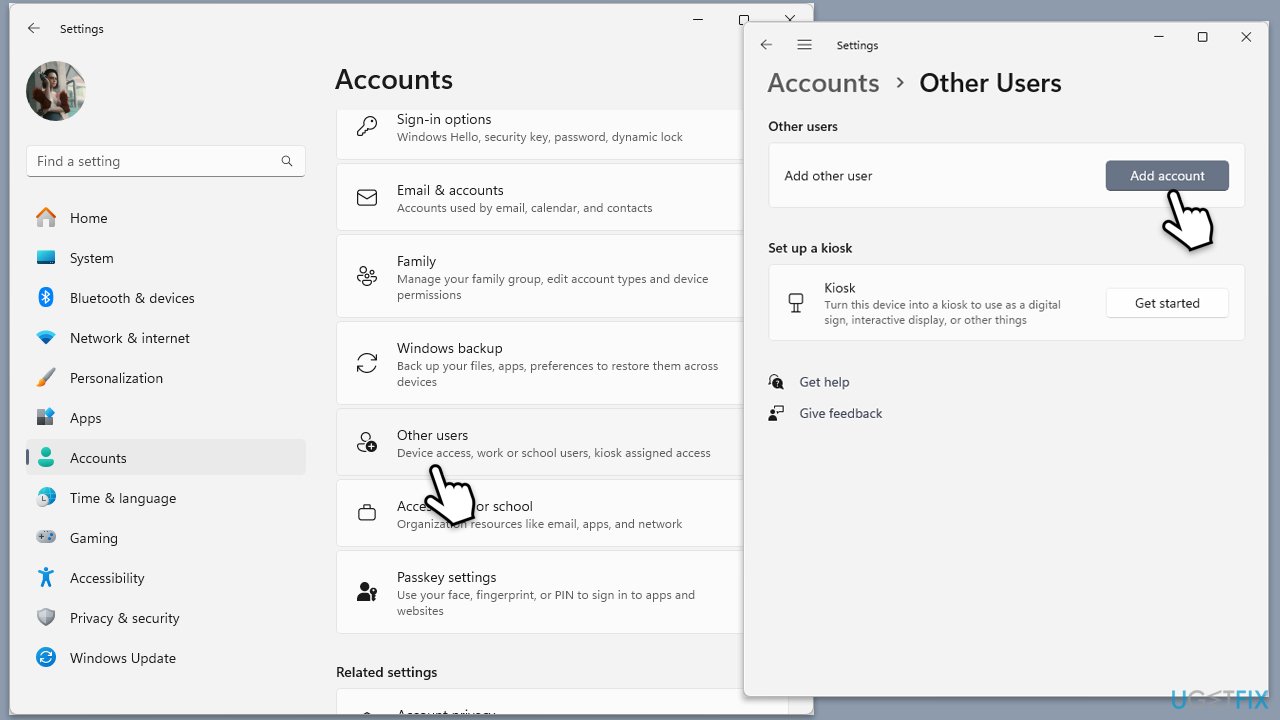Open Other users row
The image size is (1280, 720).
coord(538,442)
